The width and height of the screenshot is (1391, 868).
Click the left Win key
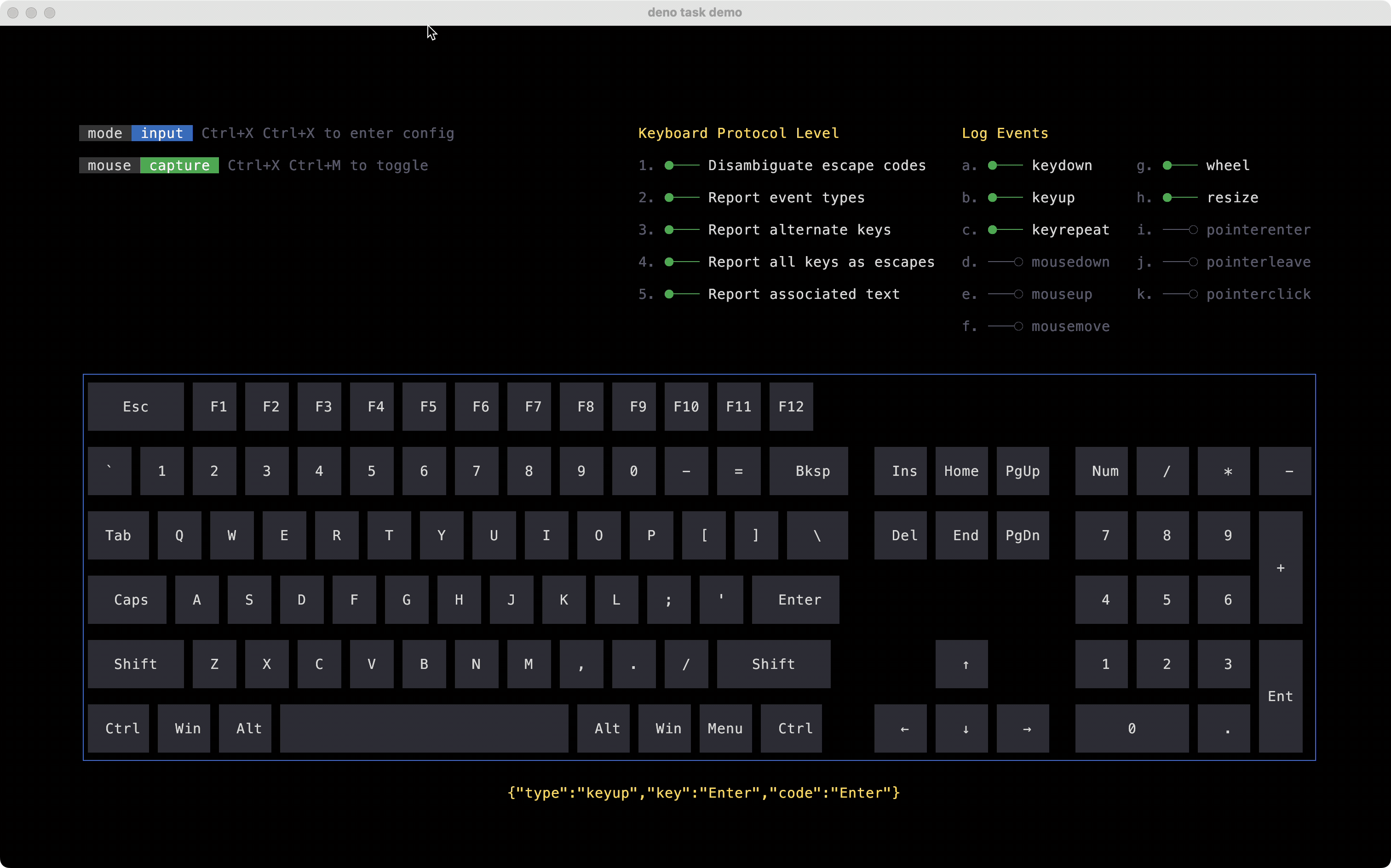click(184, 728)
